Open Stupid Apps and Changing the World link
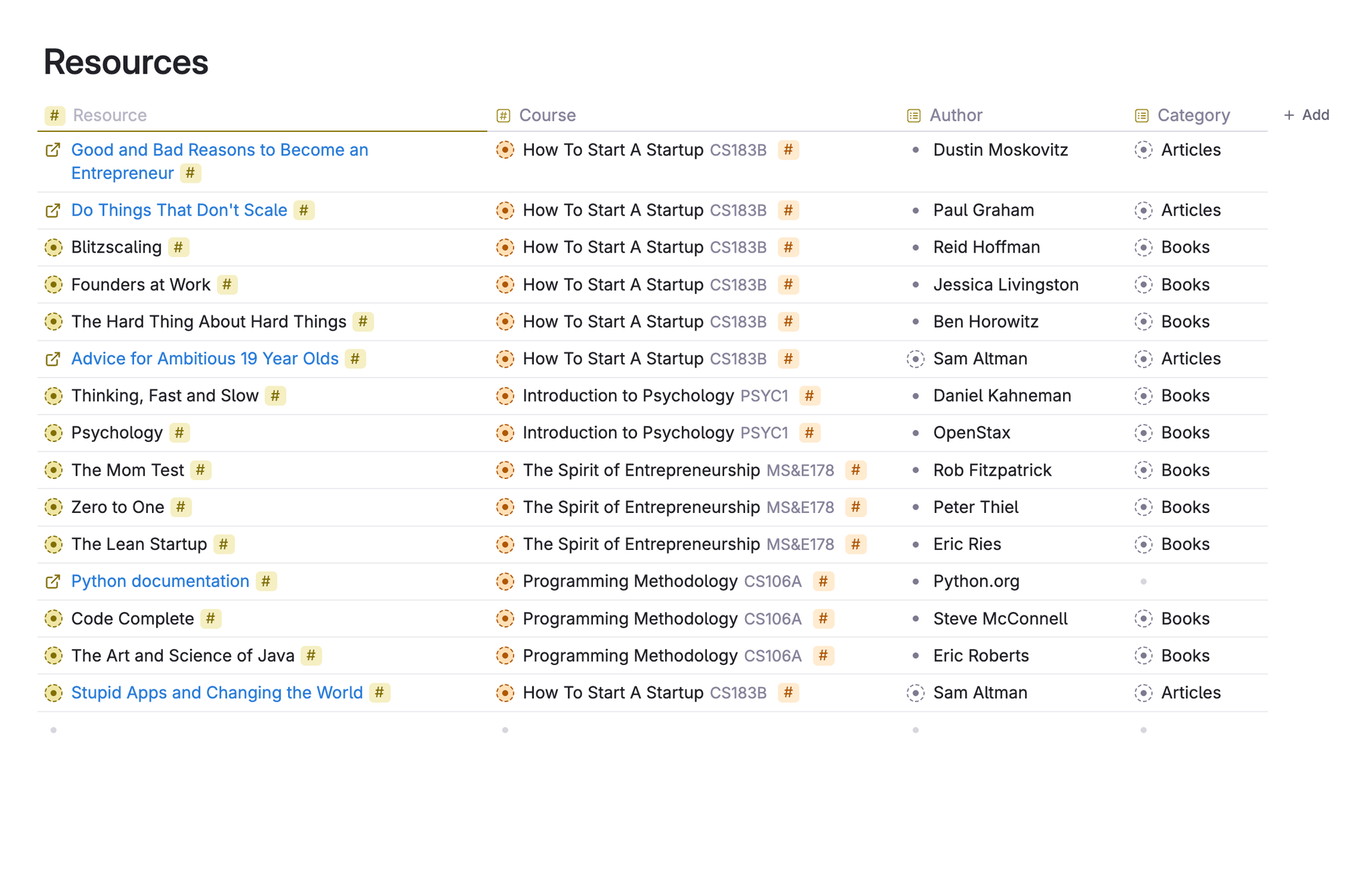The image size is (1372, 878). point(217,692)
